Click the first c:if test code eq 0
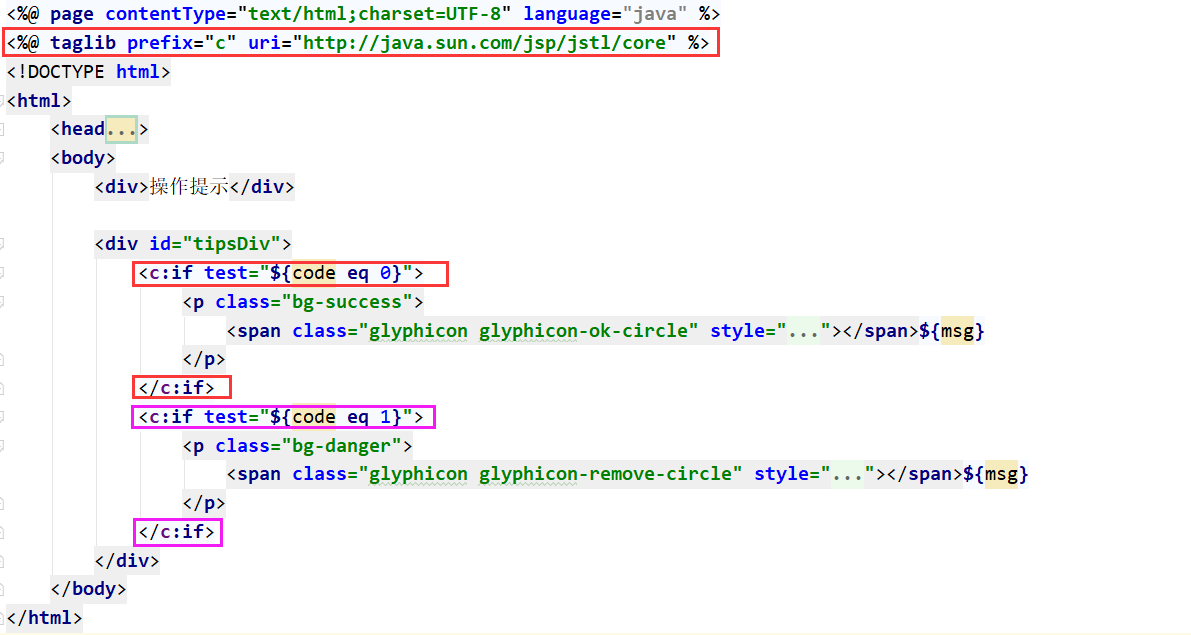 [x=291, y=273]
